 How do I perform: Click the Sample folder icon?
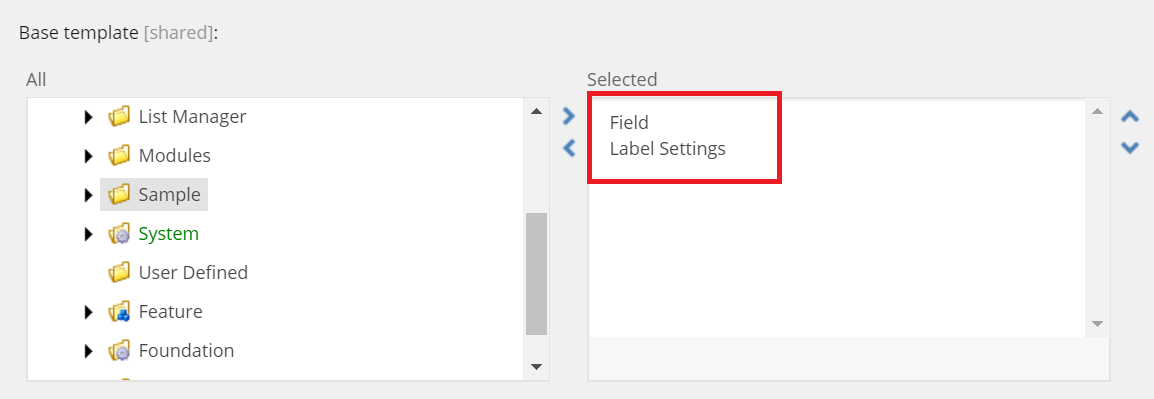pos(118,194)
